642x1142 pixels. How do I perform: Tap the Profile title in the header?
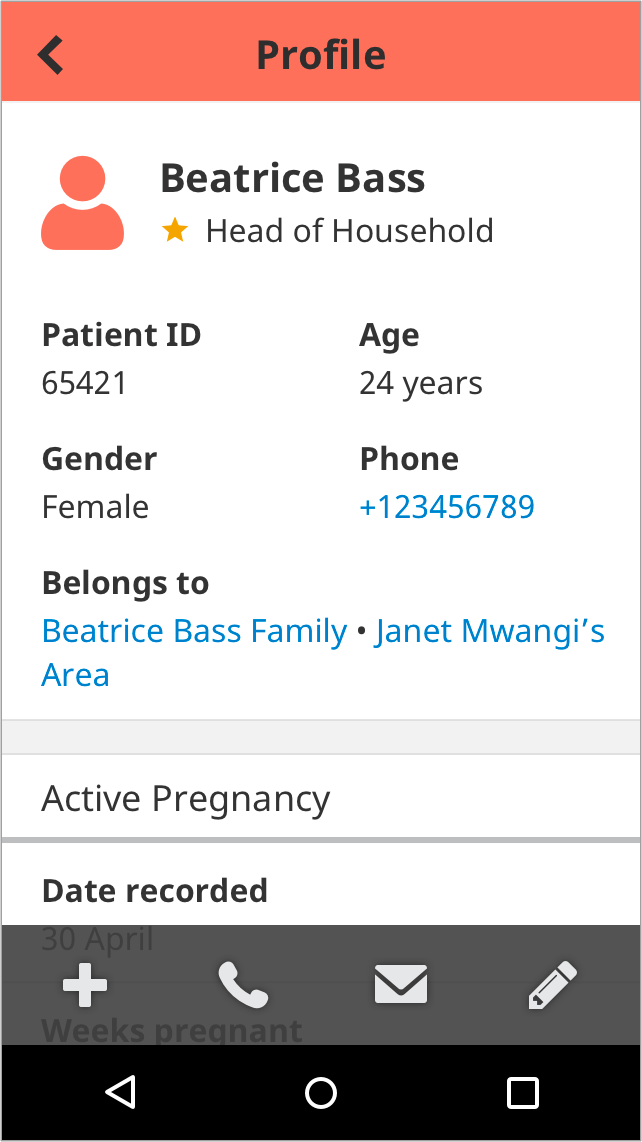(x=321, y=55)
